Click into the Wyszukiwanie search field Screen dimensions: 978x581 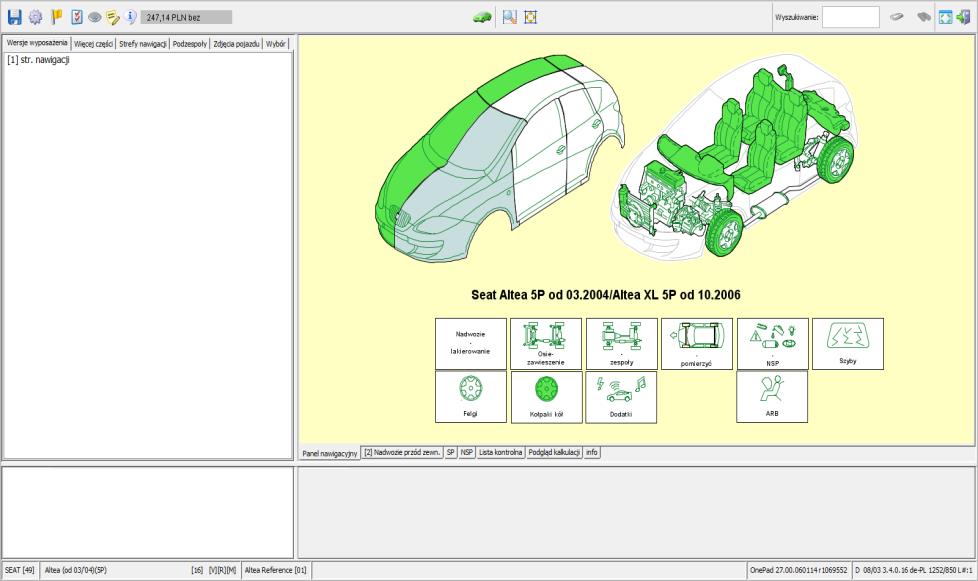(x=851, y=17)
